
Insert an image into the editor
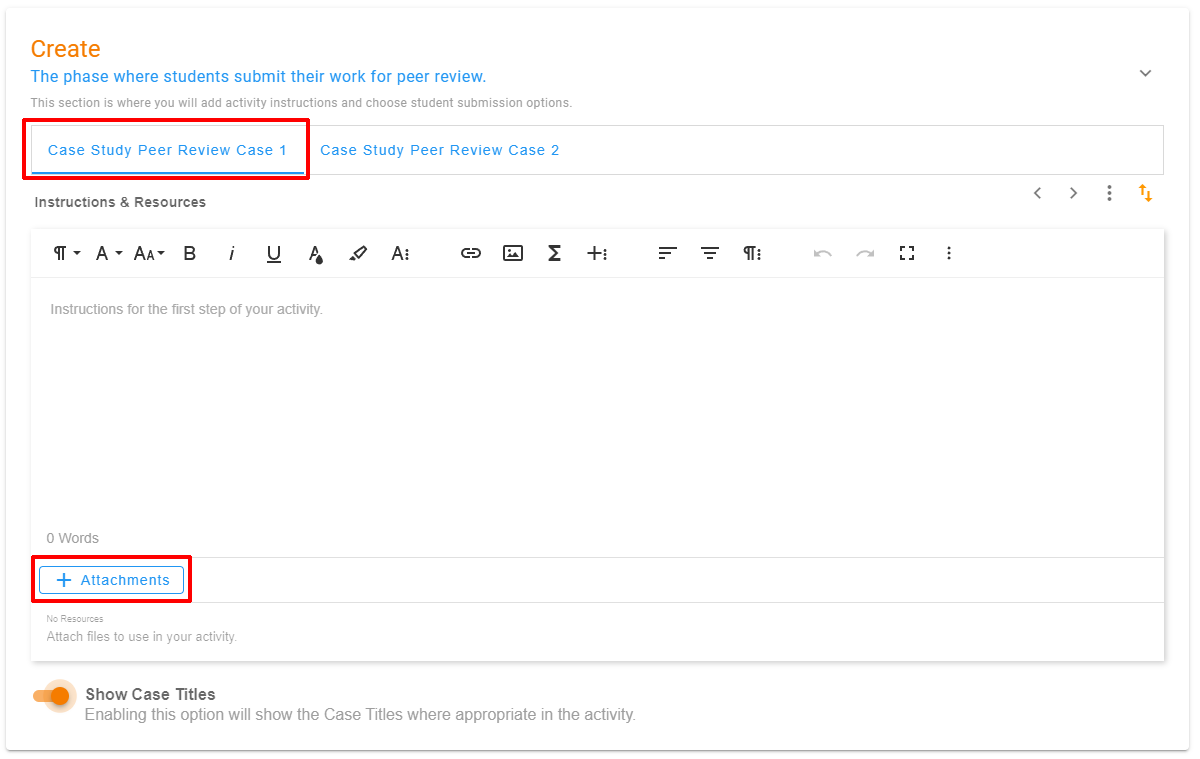coord(513,254)
